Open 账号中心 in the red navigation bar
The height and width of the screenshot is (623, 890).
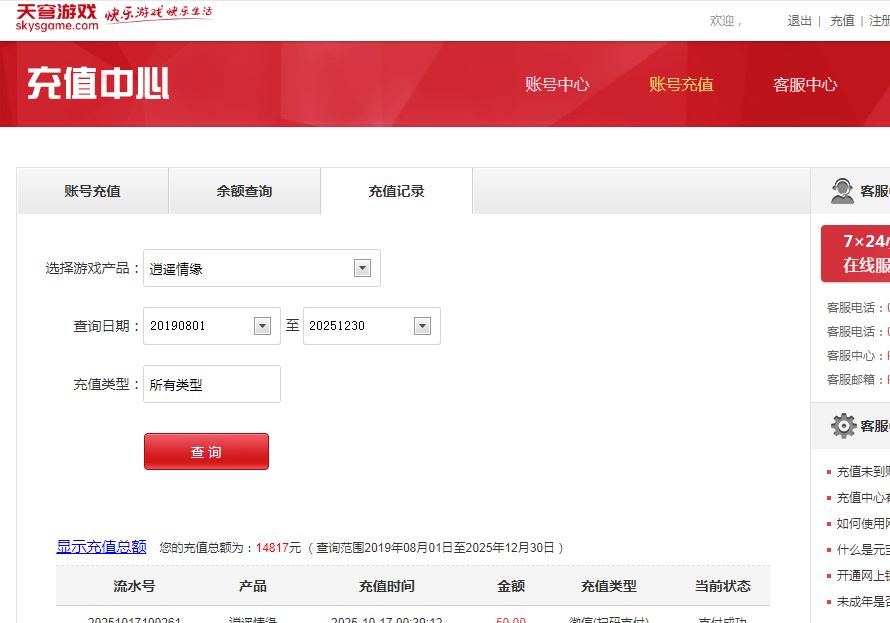pos(557,85)
